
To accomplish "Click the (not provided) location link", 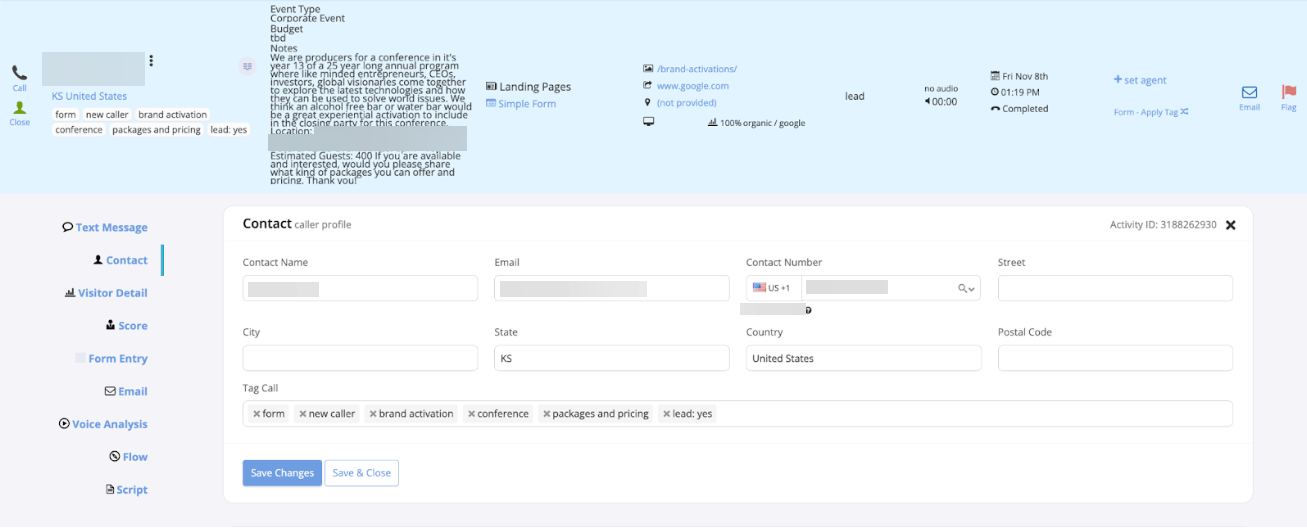I will 686,102.
